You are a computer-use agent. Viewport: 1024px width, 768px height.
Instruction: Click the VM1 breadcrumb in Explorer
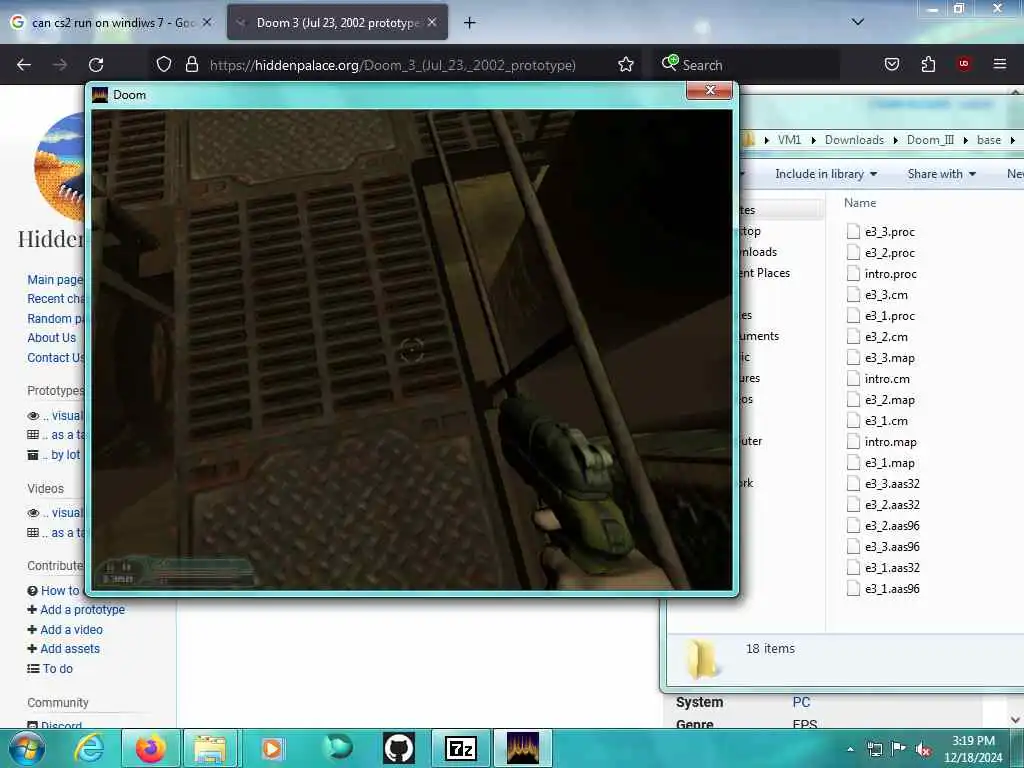[x=789, y=140]
